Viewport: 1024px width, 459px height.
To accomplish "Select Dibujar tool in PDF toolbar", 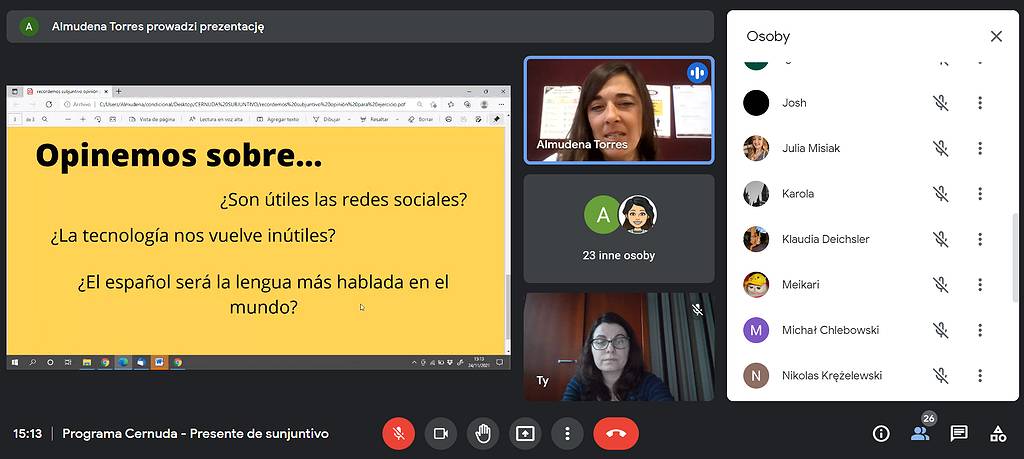I will [x=328, y=119].
